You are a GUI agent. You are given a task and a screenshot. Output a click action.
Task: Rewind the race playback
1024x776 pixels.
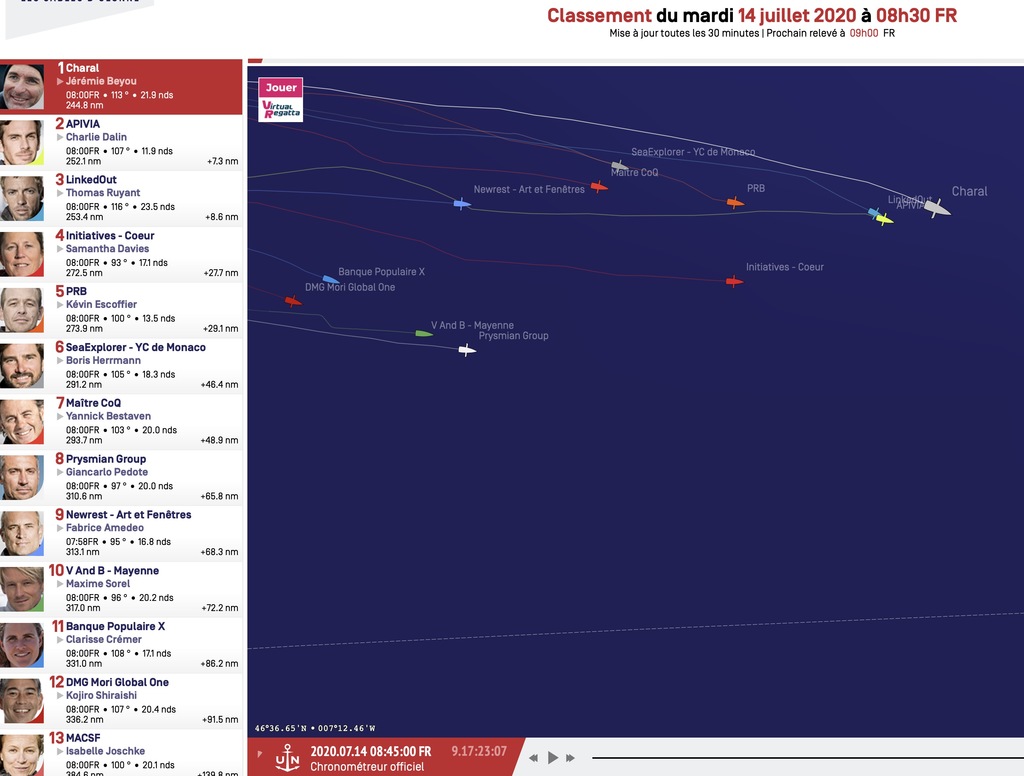(x=534, y=758)
